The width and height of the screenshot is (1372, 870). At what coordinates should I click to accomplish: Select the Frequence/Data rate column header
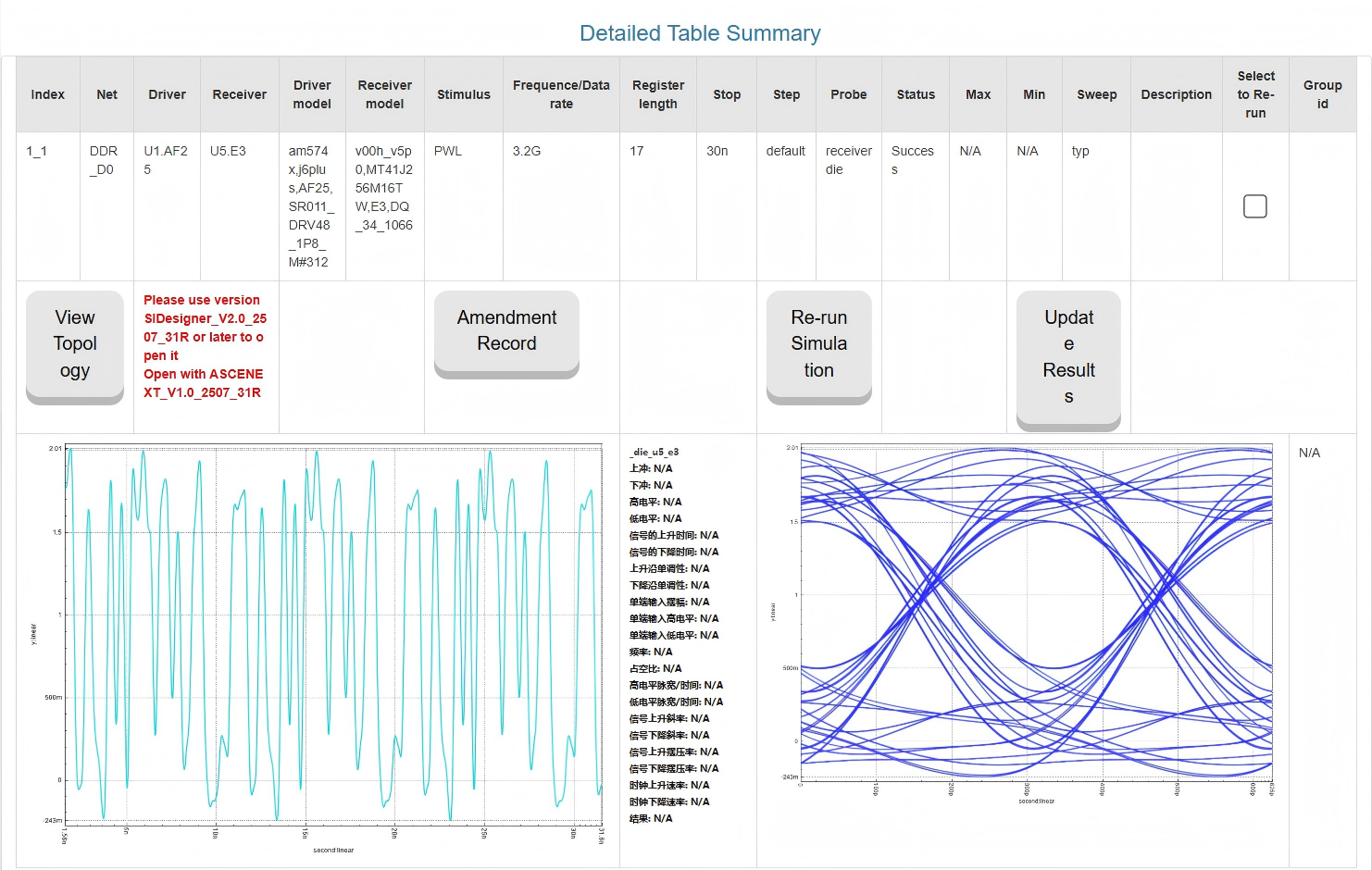coord(561,94)
